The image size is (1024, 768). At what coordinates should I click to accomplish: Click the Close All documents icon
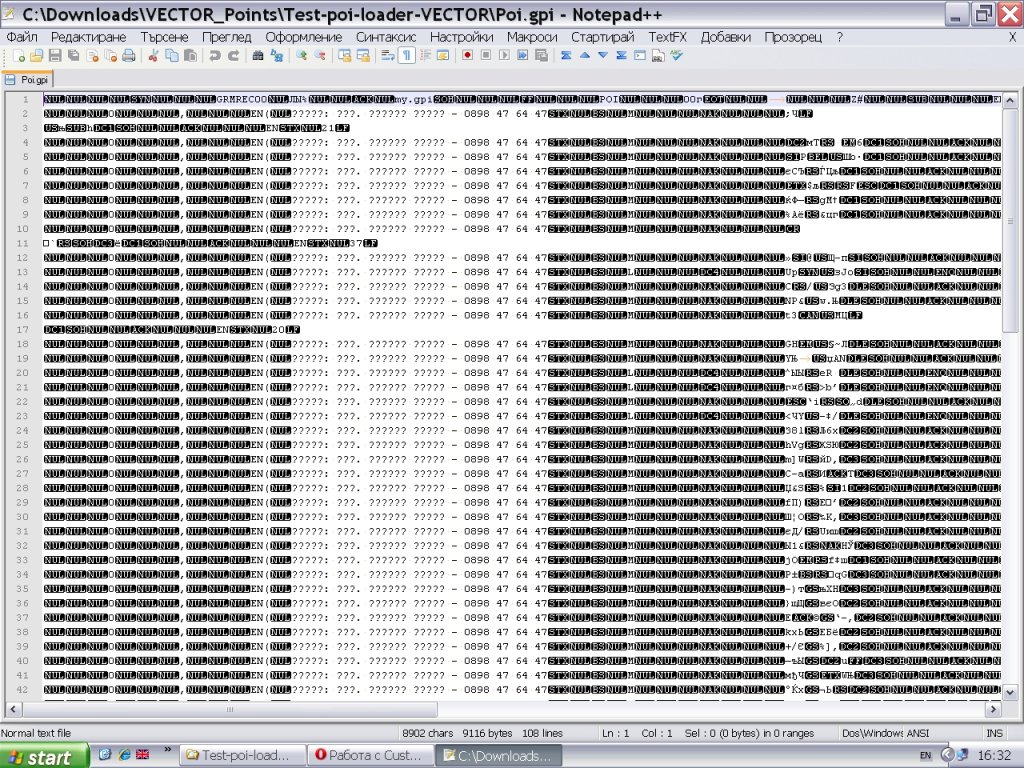tap(110, 56)
